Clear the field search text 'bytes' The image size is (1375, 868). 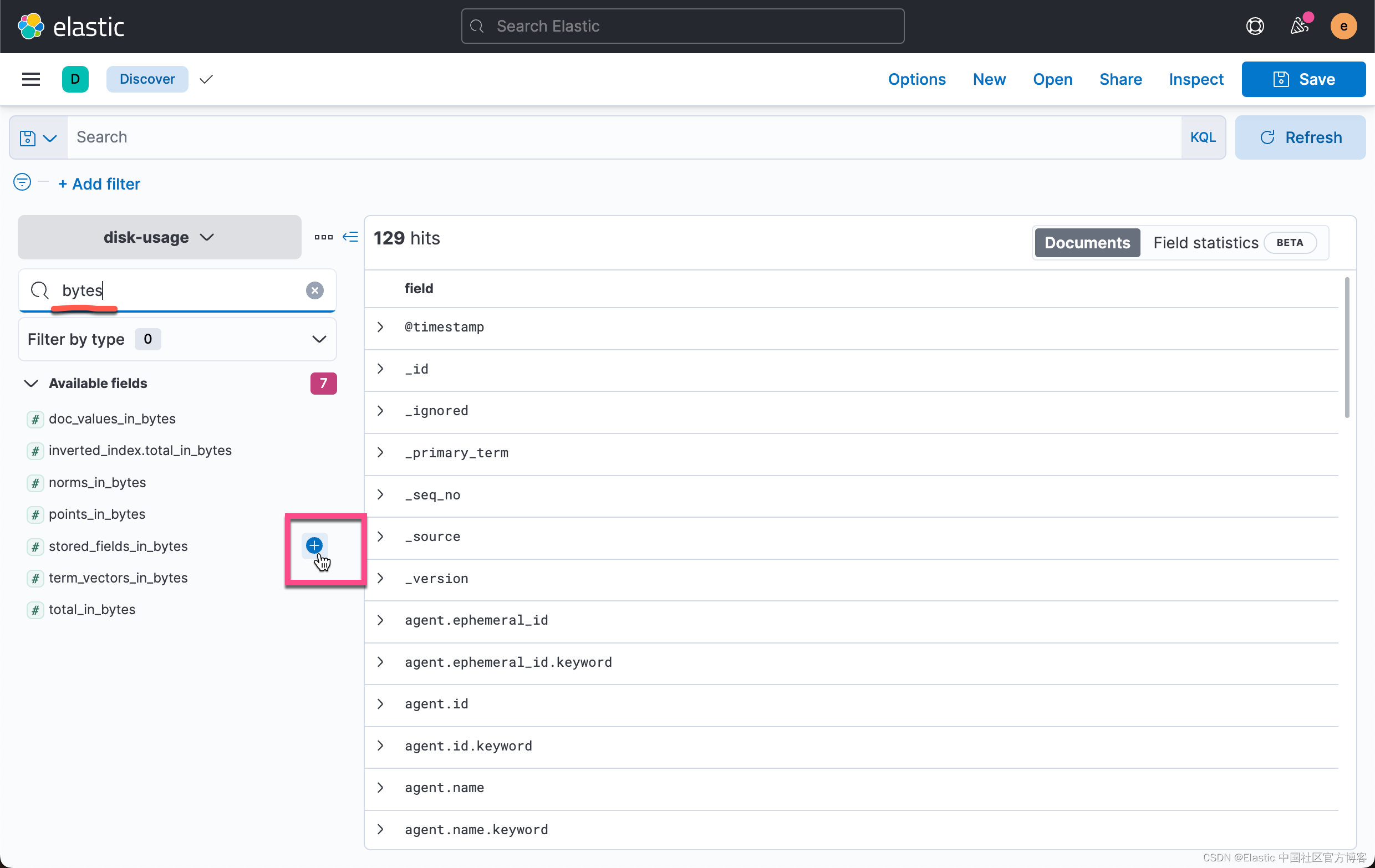click(314, 290)
